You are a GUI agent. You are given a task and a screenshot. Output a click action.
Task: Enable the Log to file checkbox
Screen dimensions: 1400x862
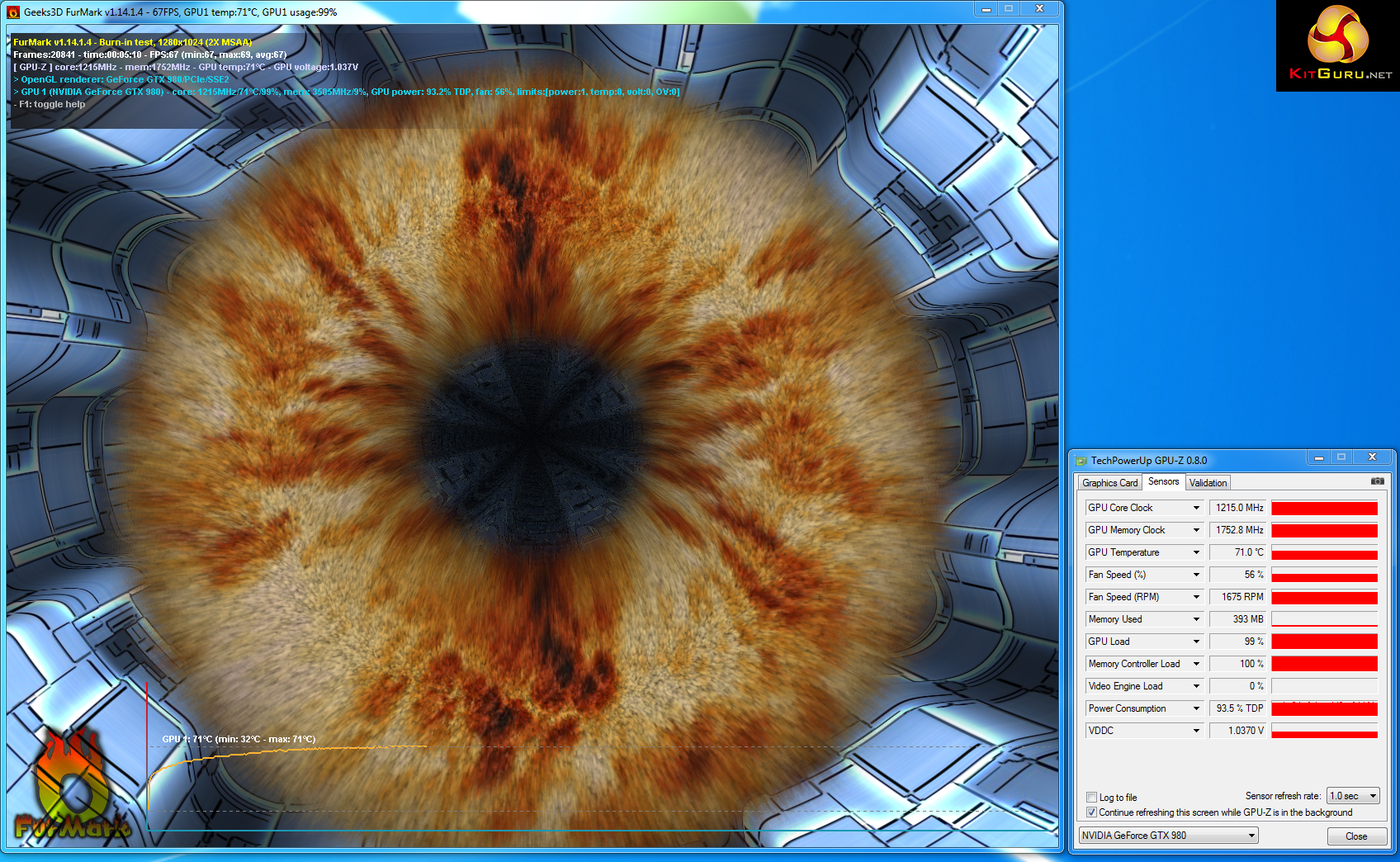[1091, 798]
